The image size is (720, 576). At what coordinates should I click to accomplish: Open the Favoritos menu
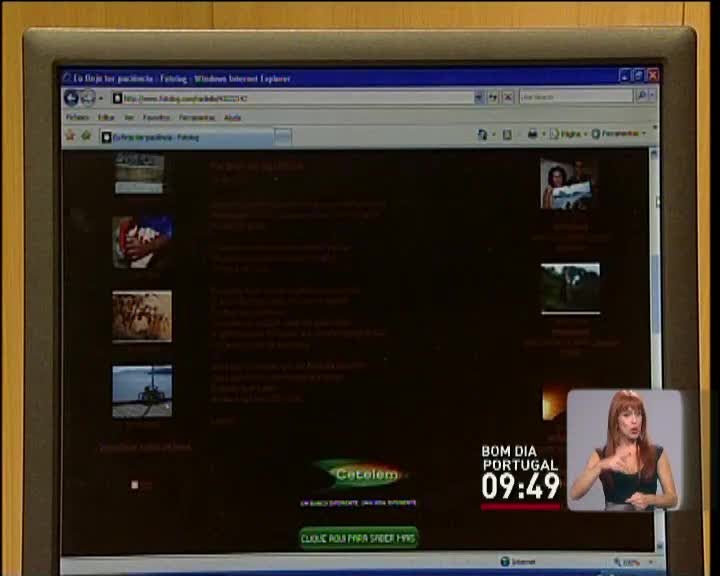click(x=156, y=117)
